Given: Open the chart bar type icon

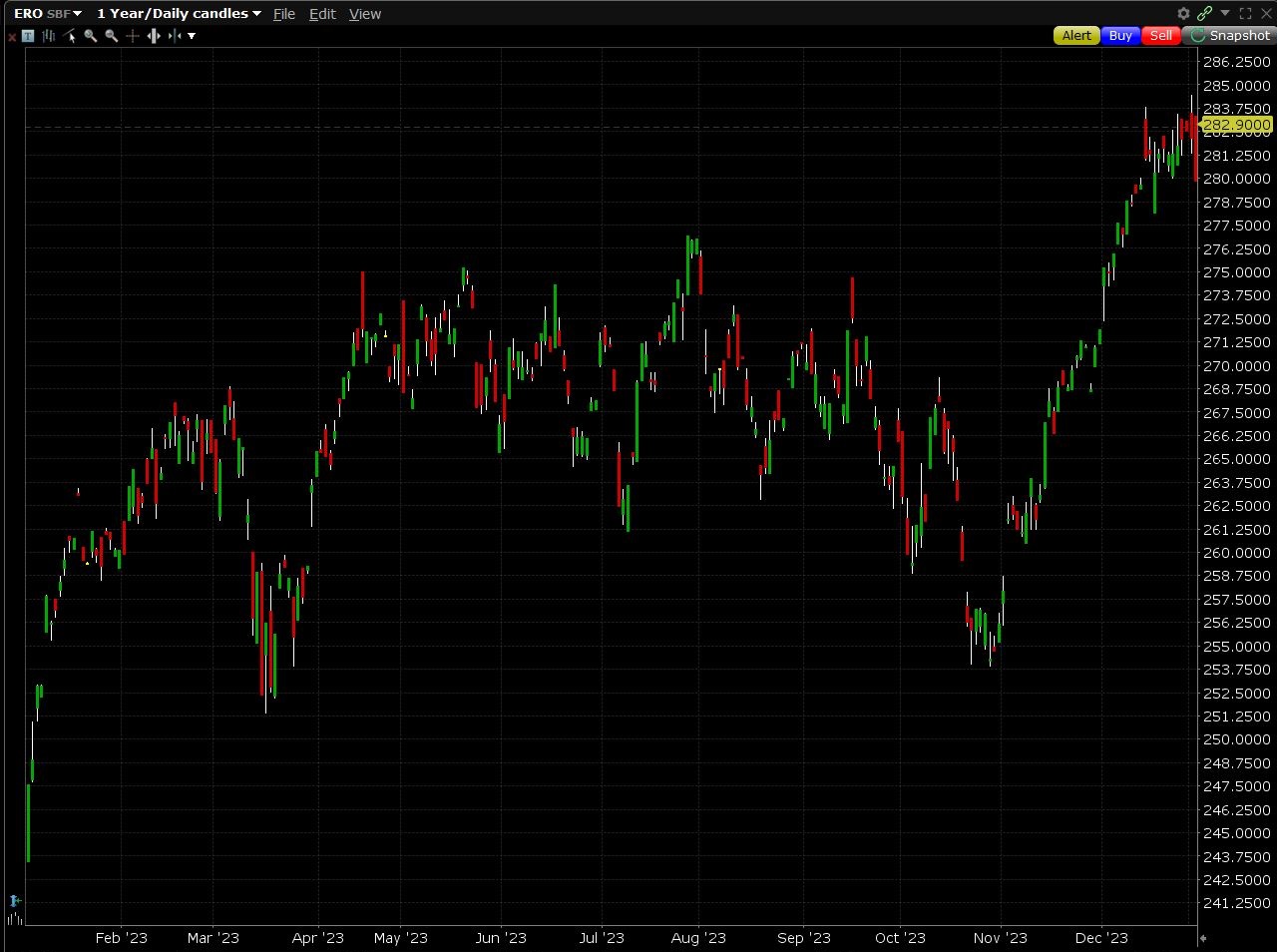Looking at the screenshot, I should coord(48,36).
